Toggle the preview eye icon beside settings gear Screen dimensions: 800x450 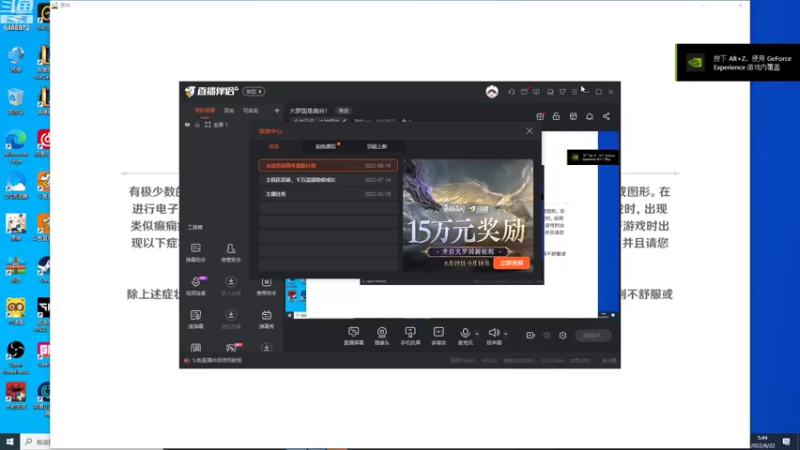(547, 335)
